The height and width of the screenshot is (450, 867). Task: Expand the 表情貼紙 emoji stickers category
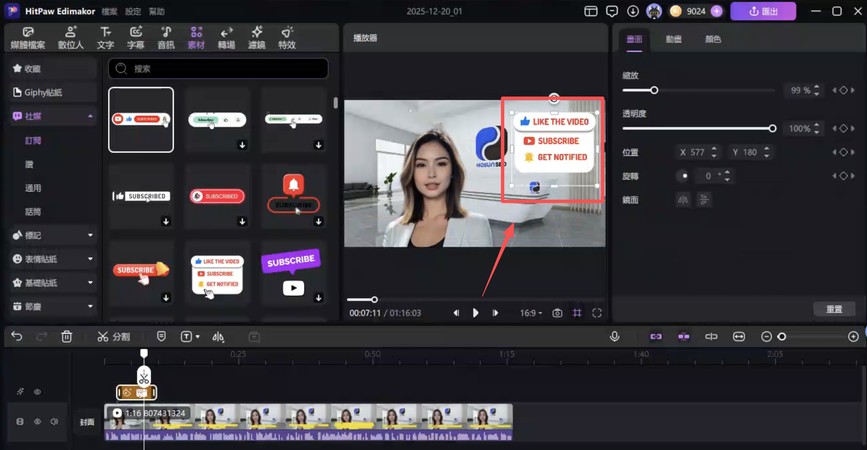click(x=90, y=259)
